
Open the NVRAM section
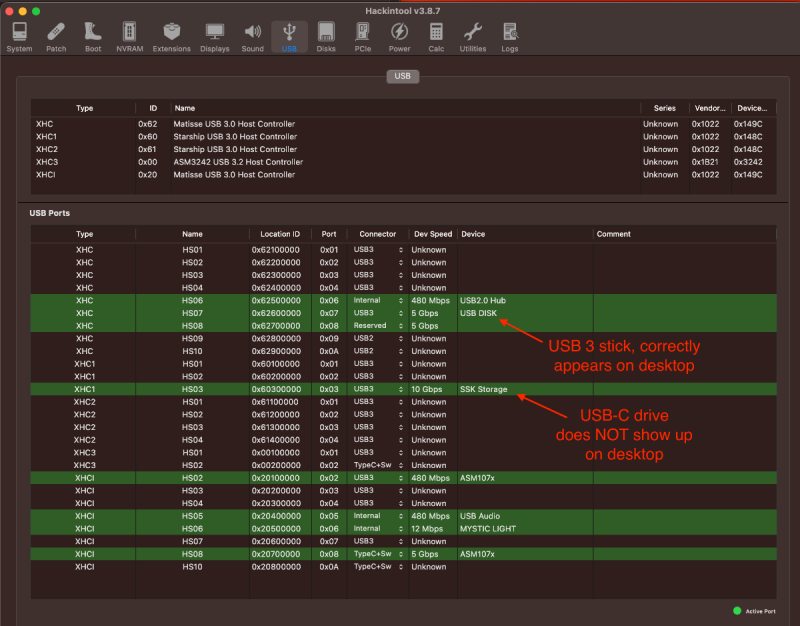coord(128,35)
